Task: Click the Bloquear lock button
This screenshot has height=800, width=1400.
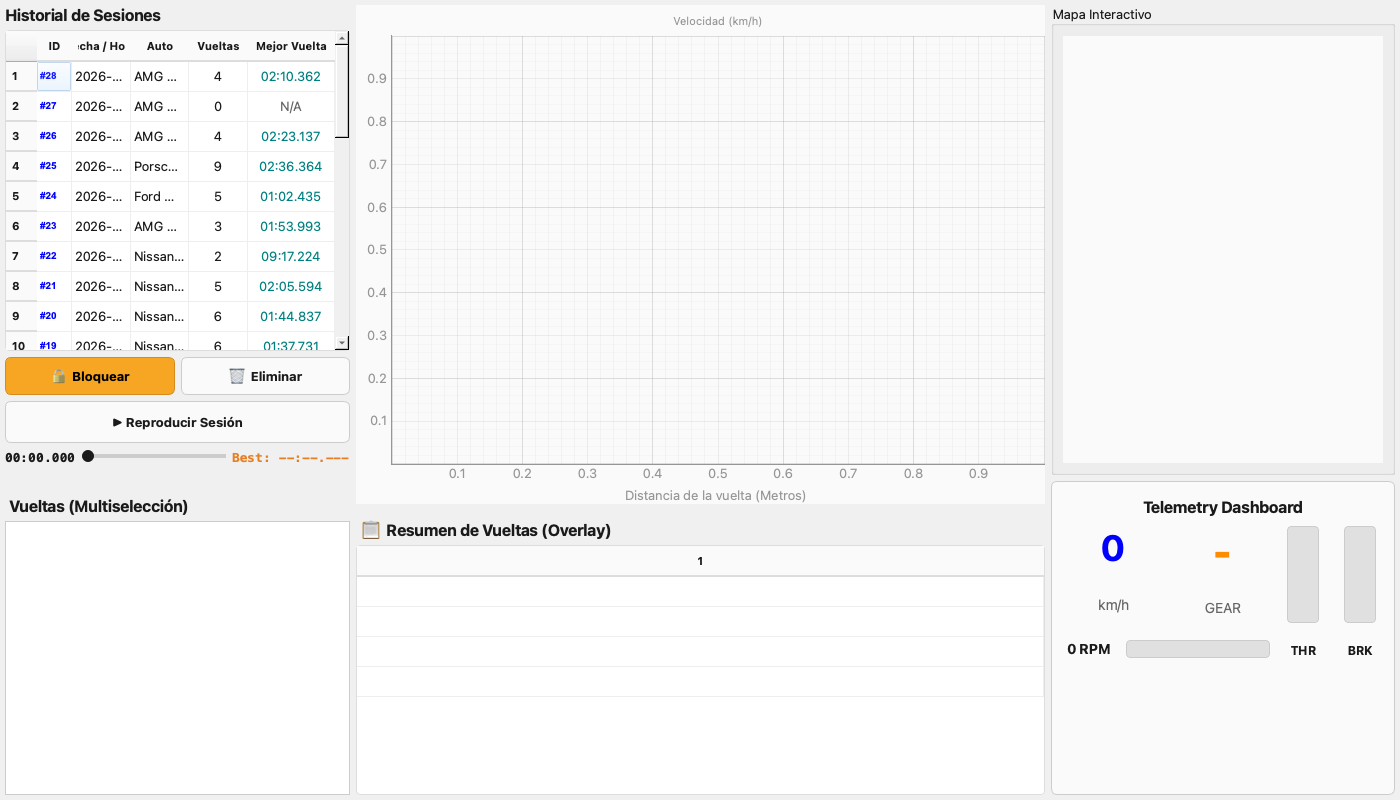Action: 90,376
